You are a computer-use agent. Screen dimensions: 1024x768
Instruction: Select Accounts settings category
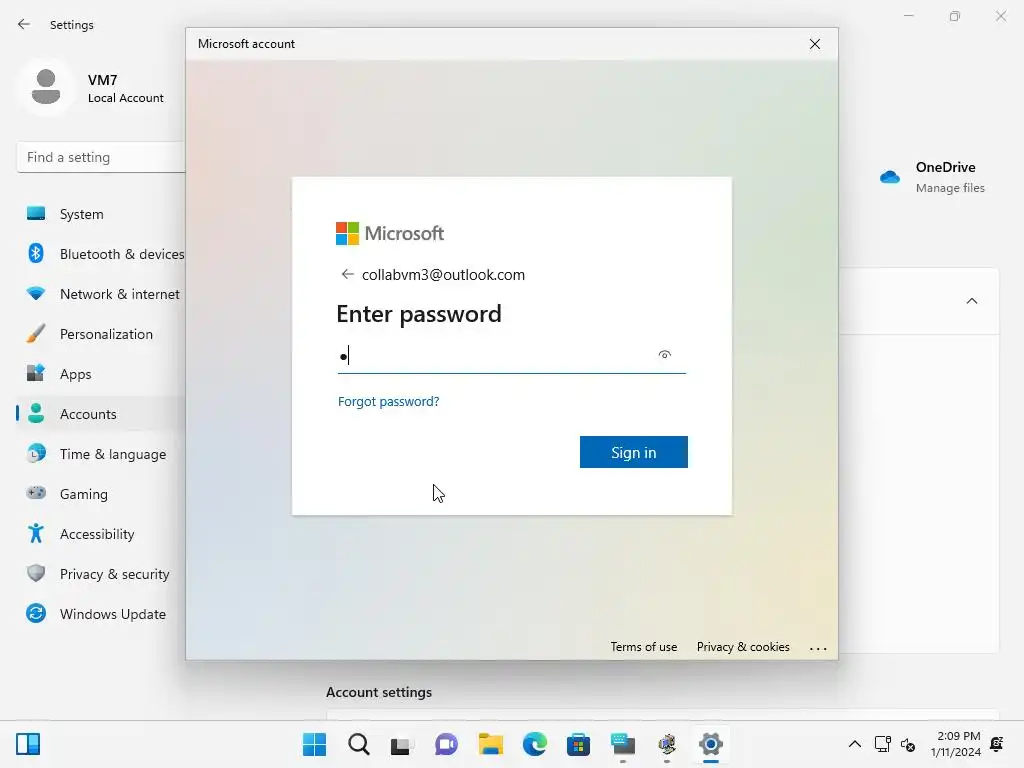pos(101,414)
